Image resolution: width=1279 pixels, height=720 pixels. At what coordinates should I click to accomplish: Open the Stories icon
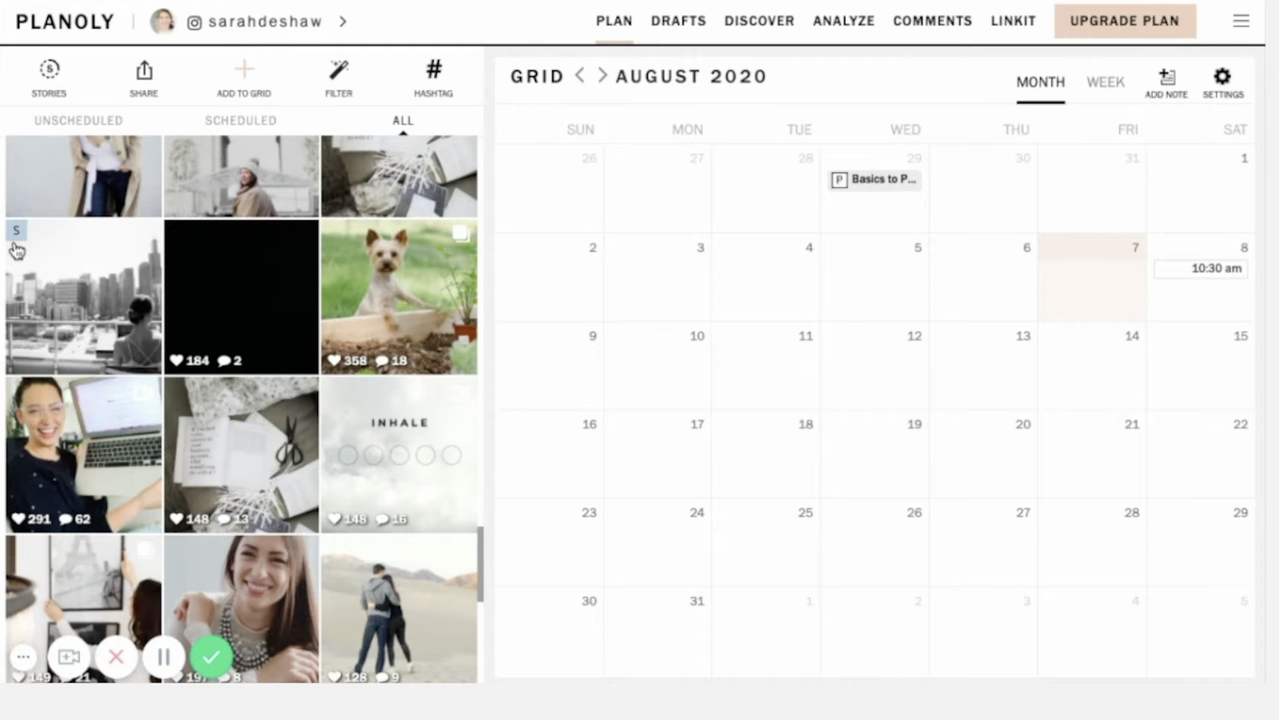[49, 71]
